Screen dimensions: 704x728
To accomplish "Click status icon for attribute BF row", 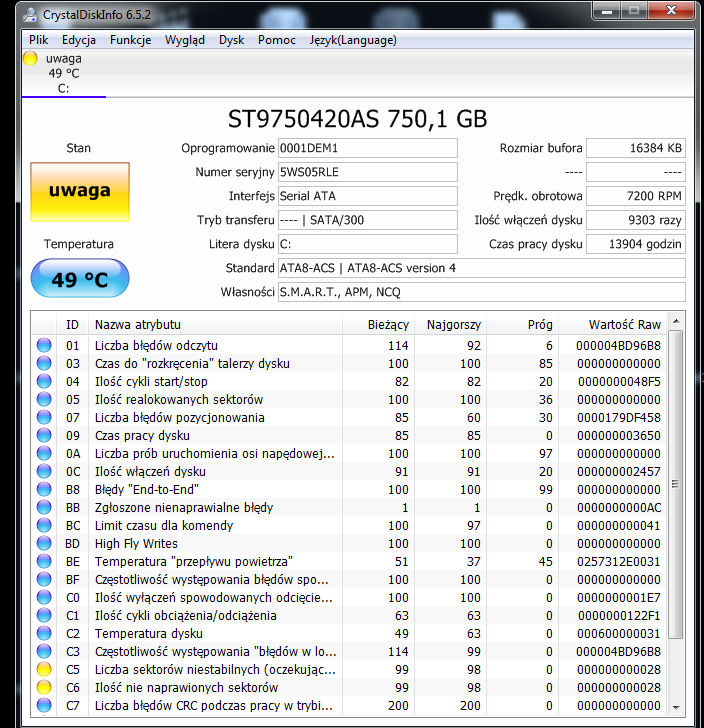I will click(44, 579).
